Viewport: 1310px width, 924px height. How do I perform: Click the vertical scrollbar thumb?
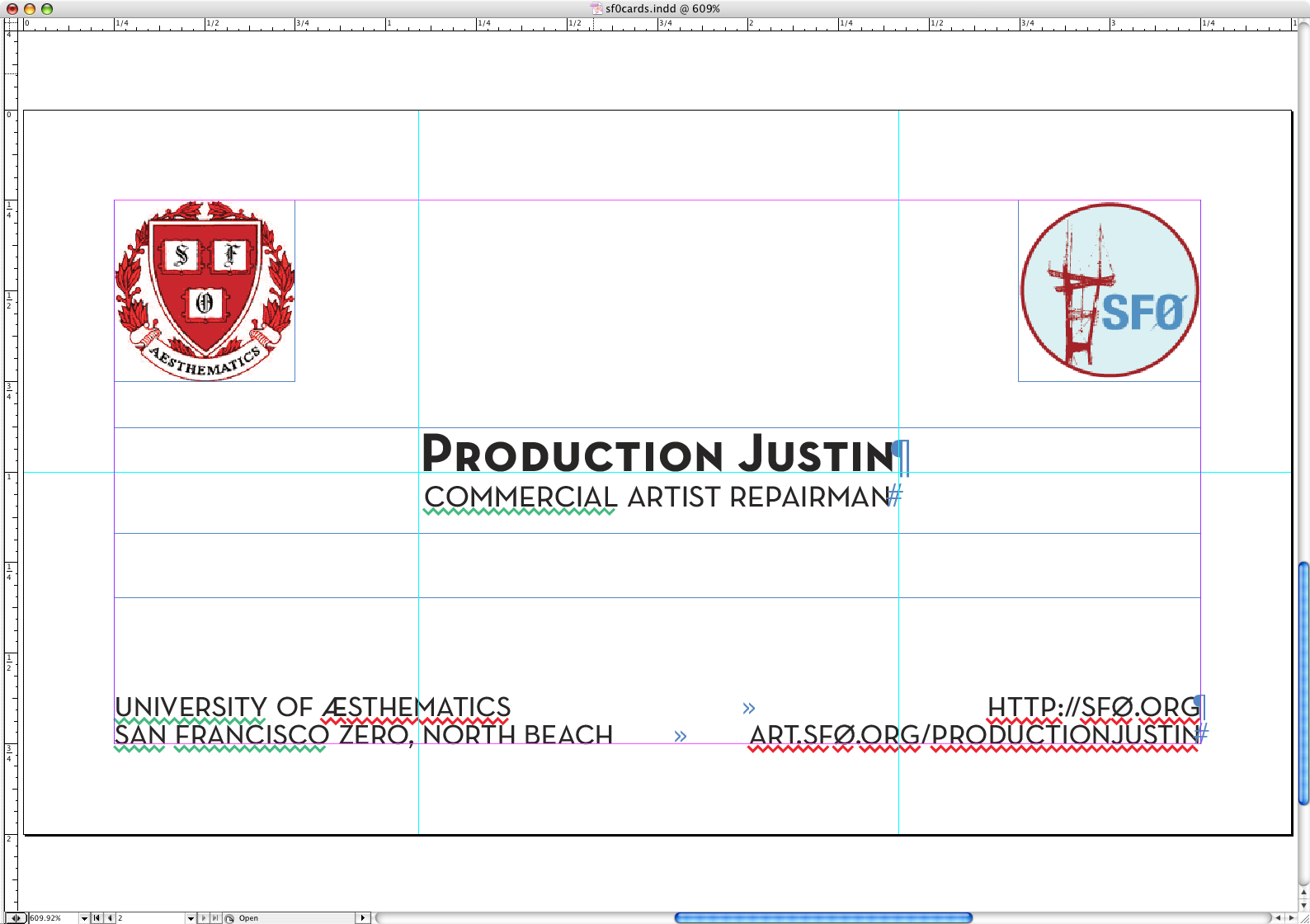pos(1303,683)
